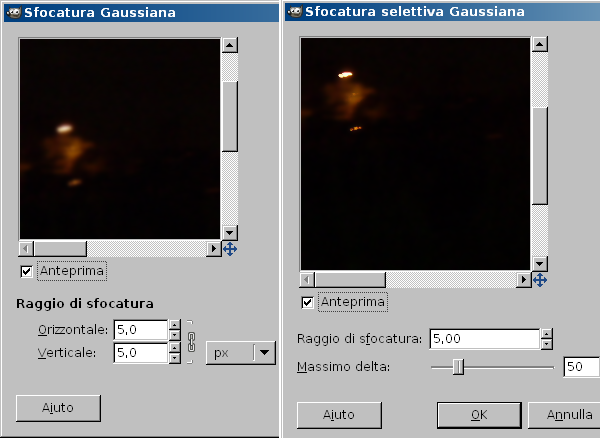600x438 pixels.
Task: Click scroll-up arrow of Sfocatura Gaussiana preview
Action: (x=229, y=46)
